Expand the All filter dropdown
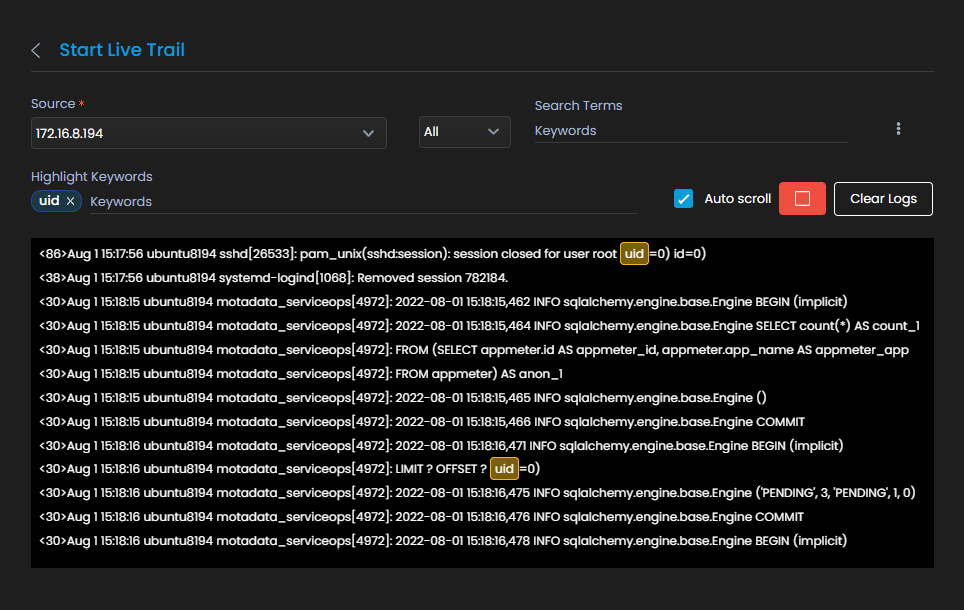The height and width of the screenshot is (610, 964). [464, 132]
